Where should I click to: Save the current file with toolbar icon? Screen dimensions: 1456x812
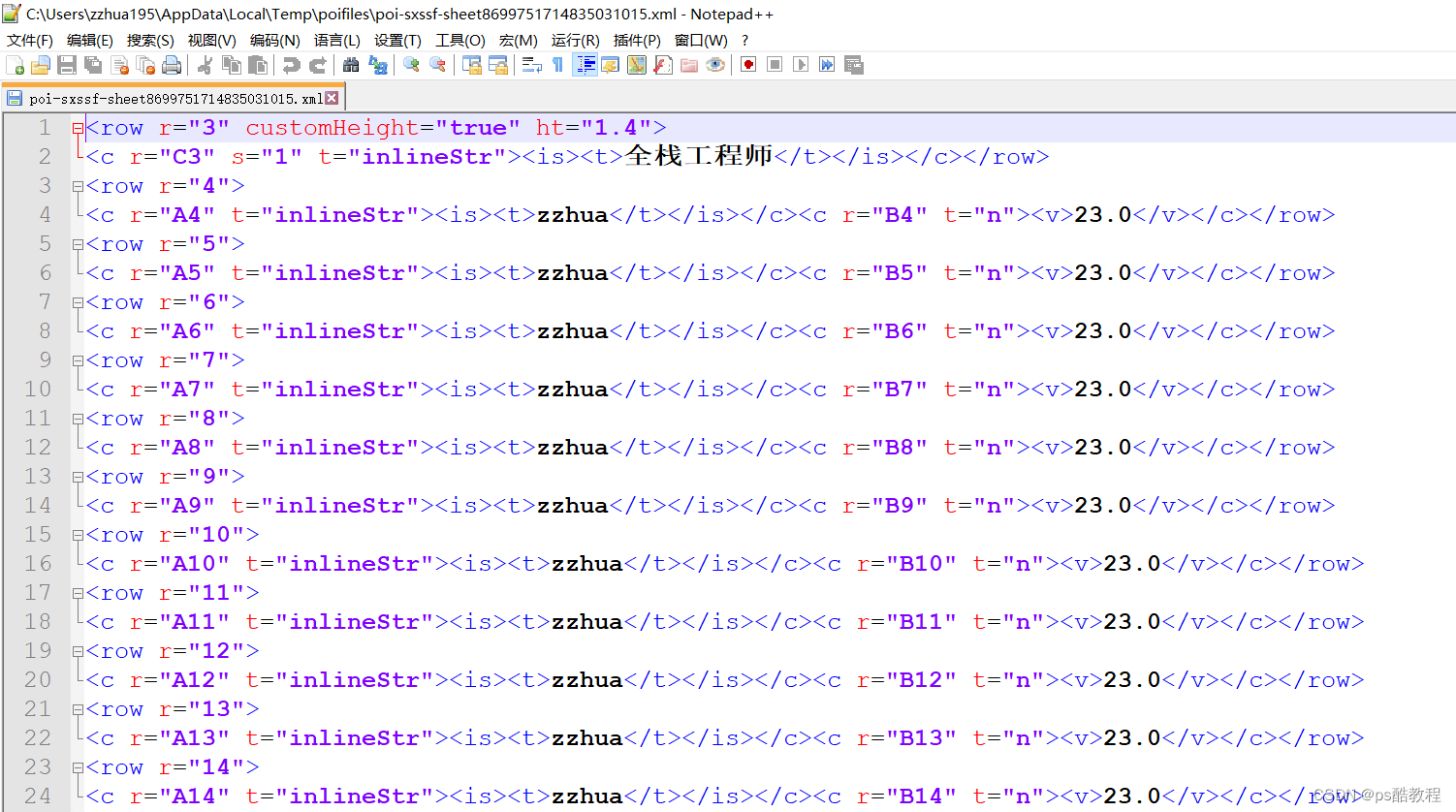[67, 65]
